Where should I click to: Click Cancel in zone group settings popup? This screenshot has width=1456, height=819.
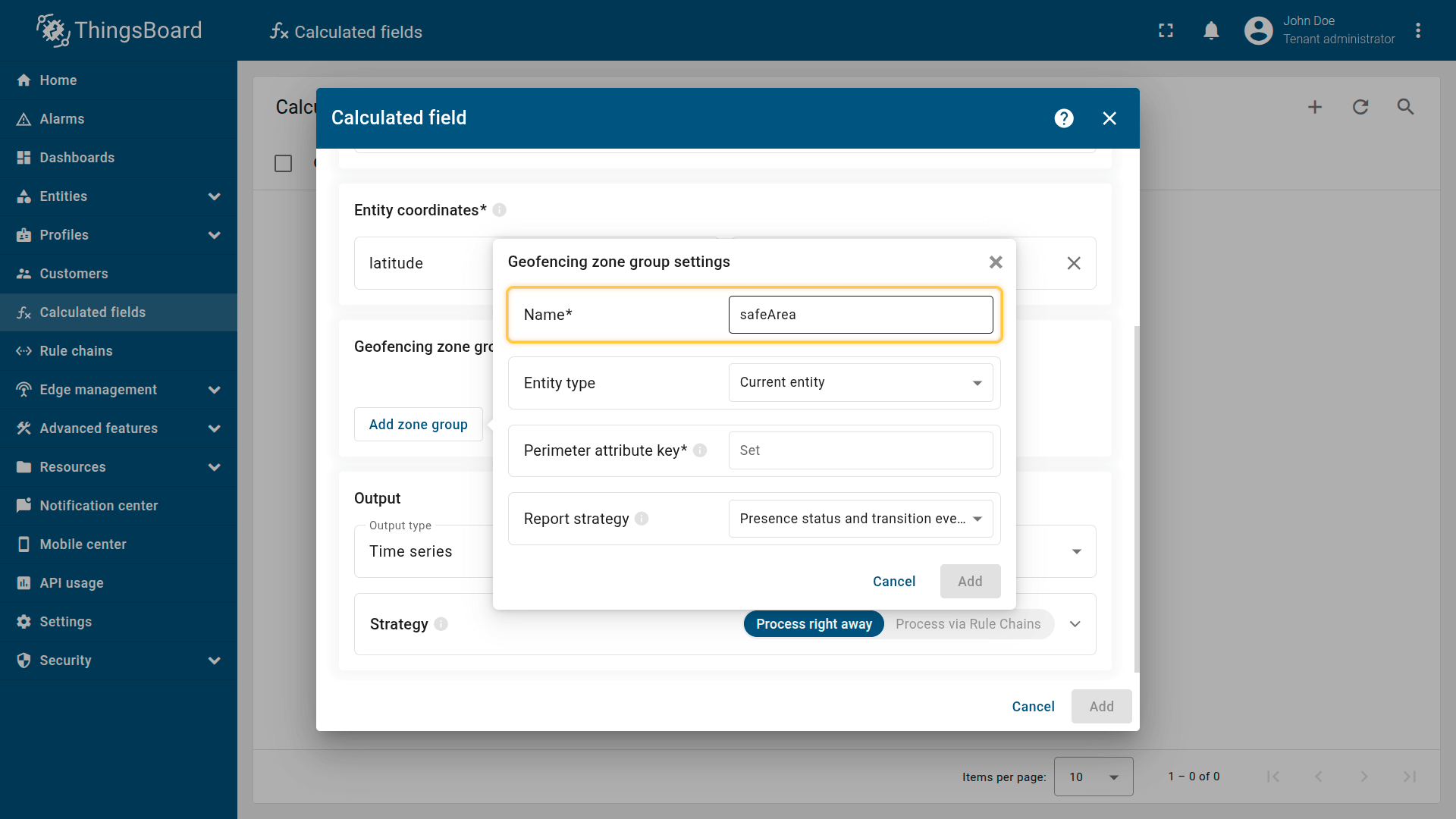coord(893,582)
